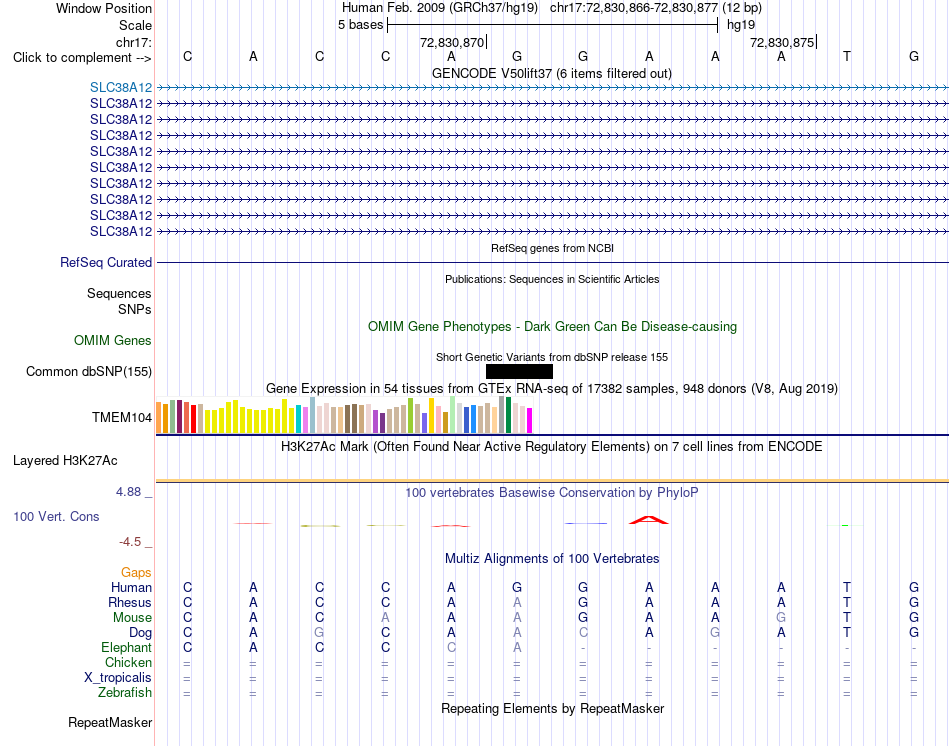This screenshot has height=746, width=950.
Task: Click the red PhyloP conservation peak
Action: pyautogui.click(x=649, y=520)
